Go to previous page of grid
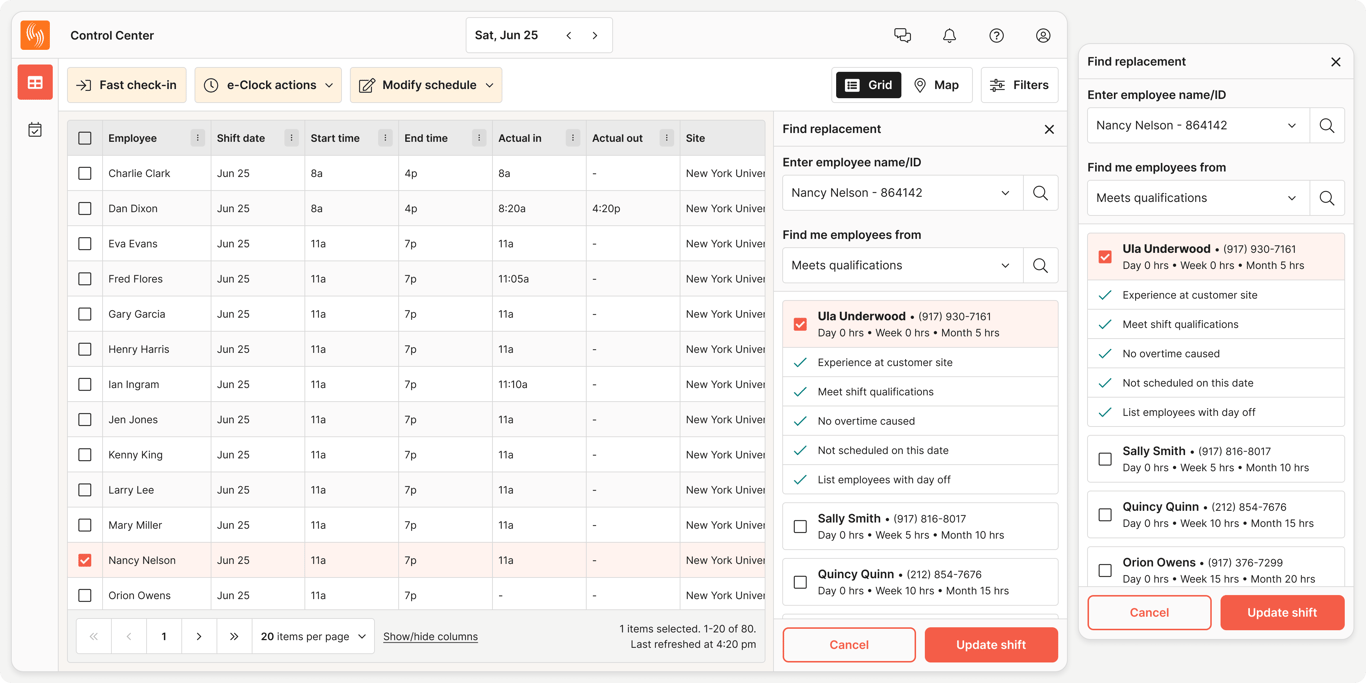 click(x=129, y=636)
